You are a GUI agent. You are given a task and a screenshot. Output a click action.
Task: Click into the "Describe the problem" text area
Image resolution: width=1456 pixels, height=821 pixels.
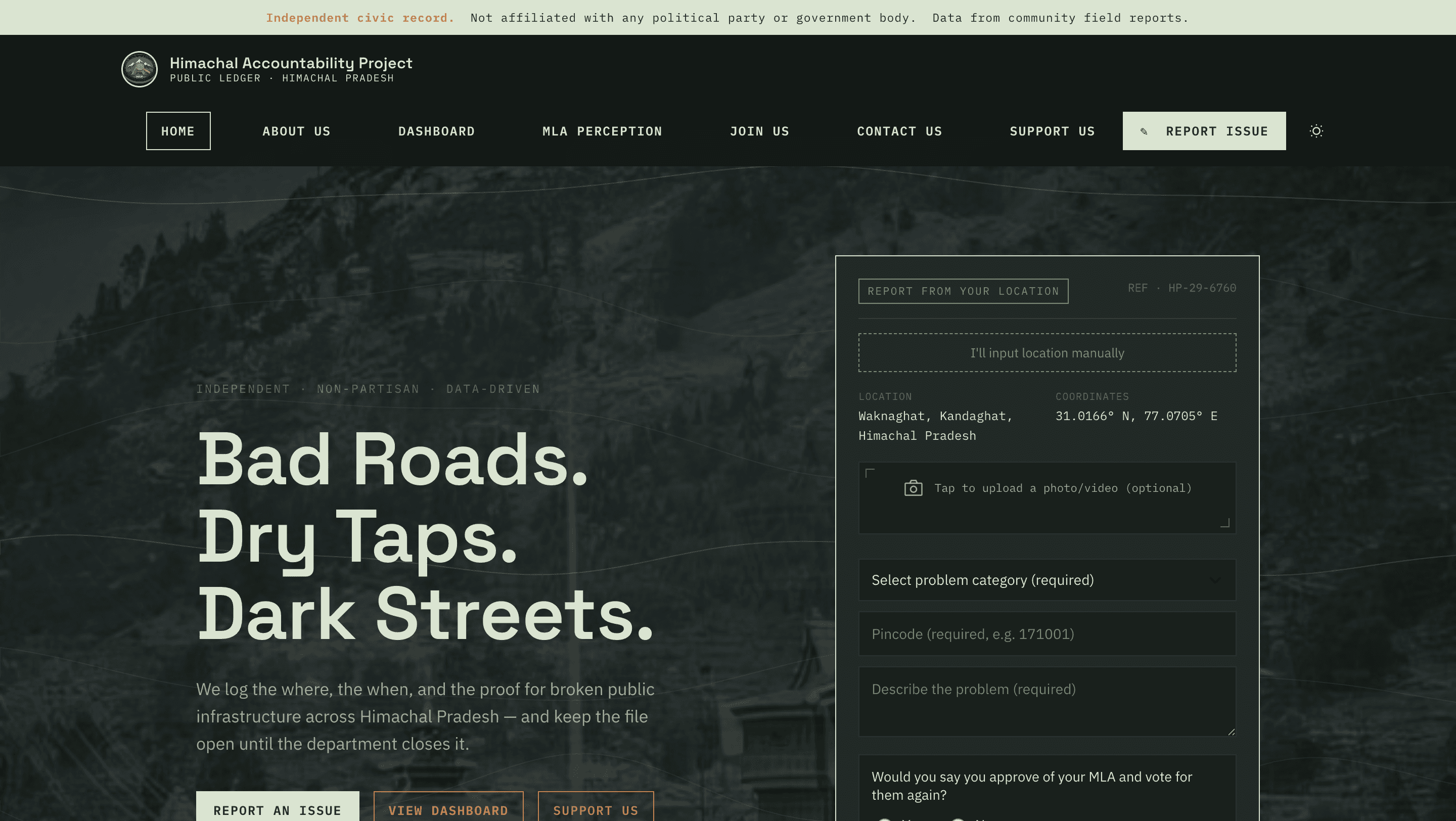point(1047,702)
